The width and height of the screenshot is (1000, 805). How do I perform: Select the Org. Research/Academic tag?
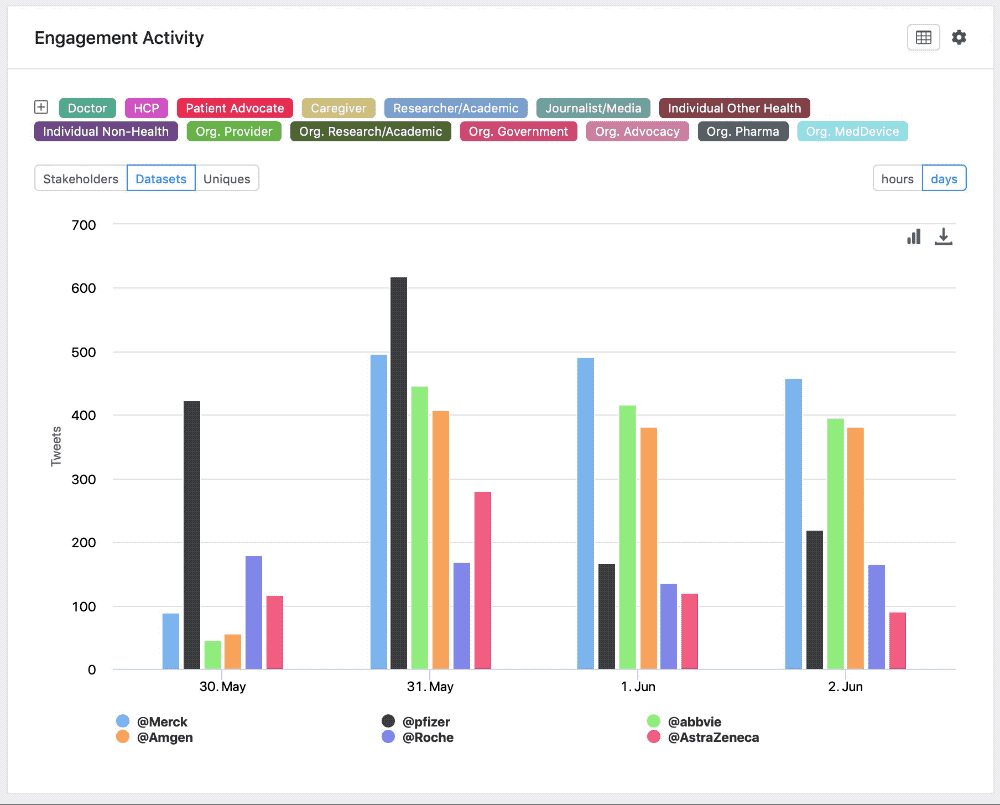pos(371,131)
